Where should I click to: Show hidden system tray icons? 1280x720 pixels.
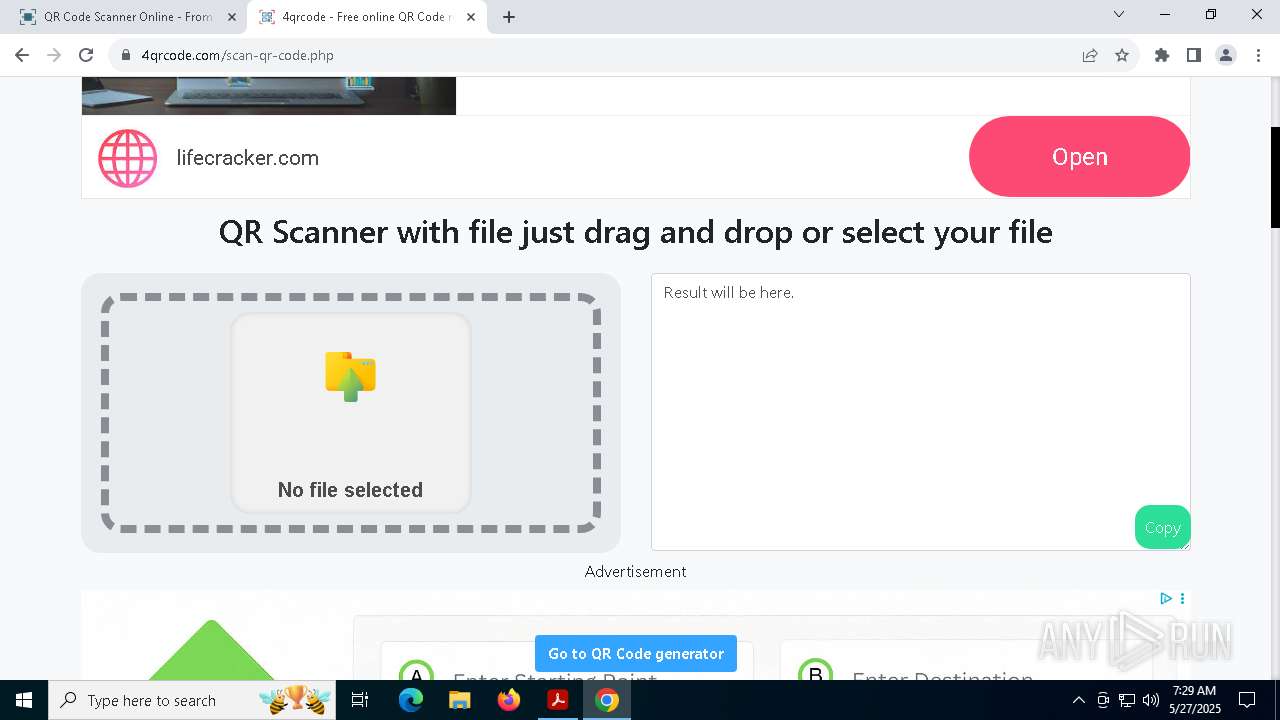(x=1078, y=700)
